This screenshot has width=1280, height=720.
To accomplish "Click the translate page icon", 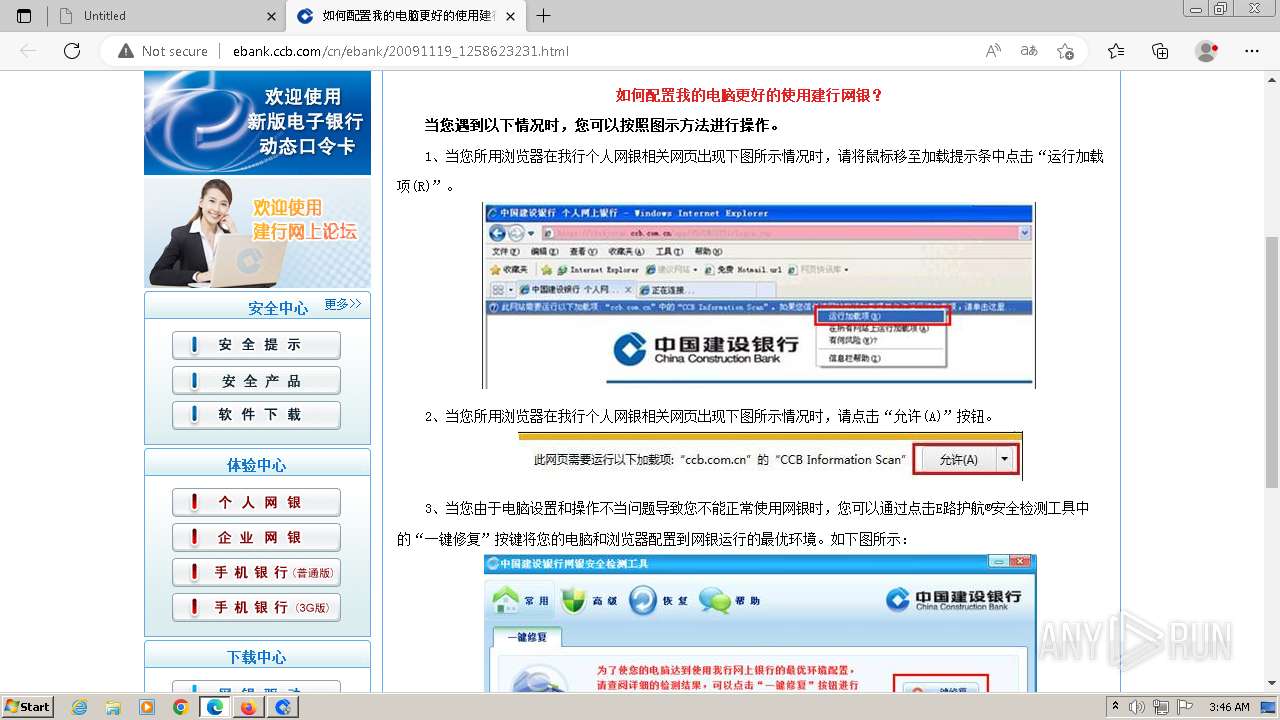I will coord(1029,51).
